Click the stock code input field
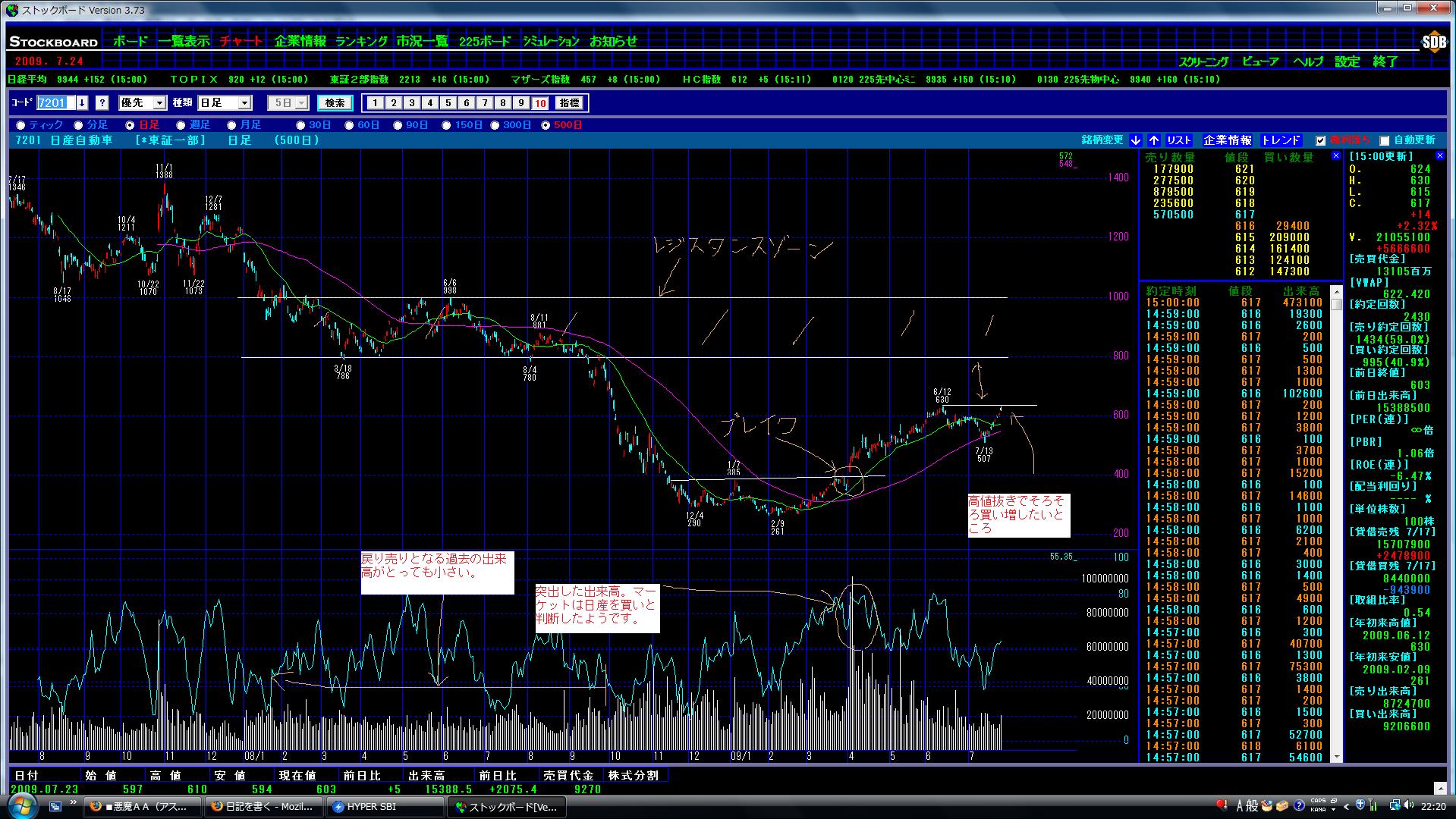Screen dimensions: 1456x819 pos(55,103)
